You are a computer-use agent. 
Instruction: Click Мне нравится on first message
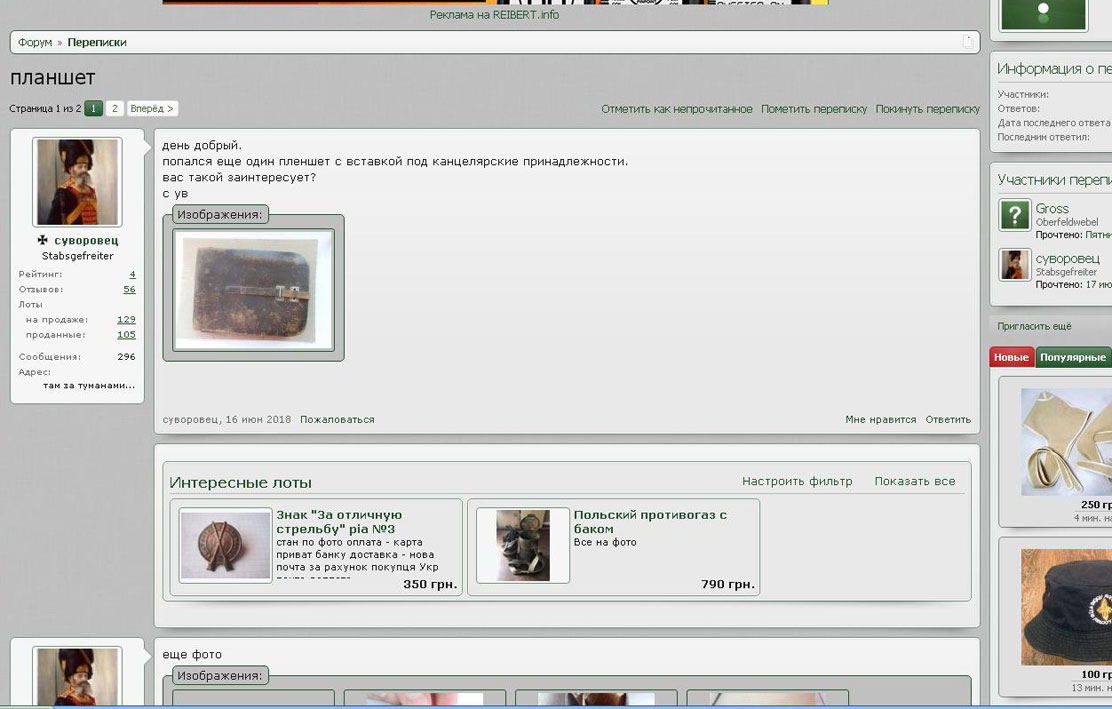coord(880,420)
